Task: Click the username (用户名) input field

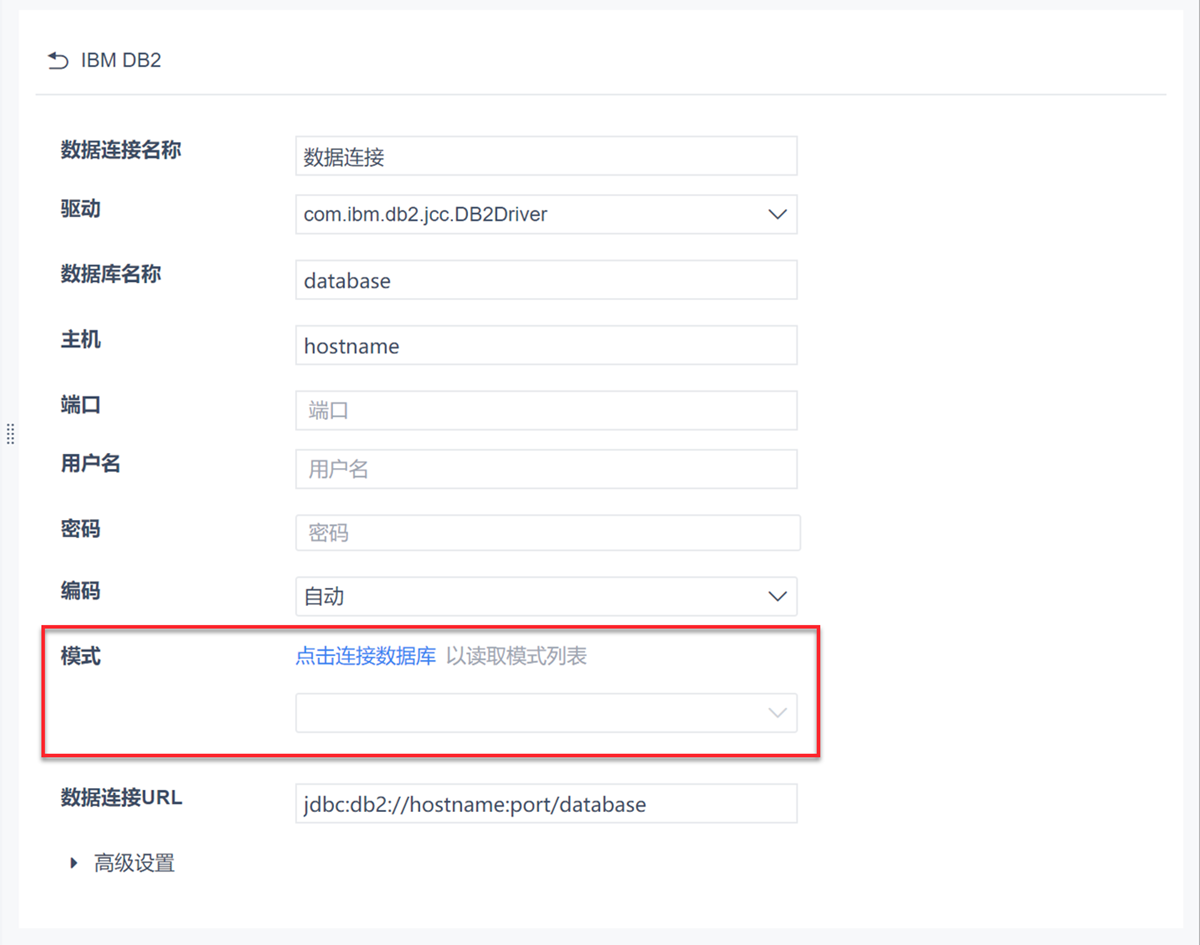Action: pyautogui.click(x=546, y=469)
